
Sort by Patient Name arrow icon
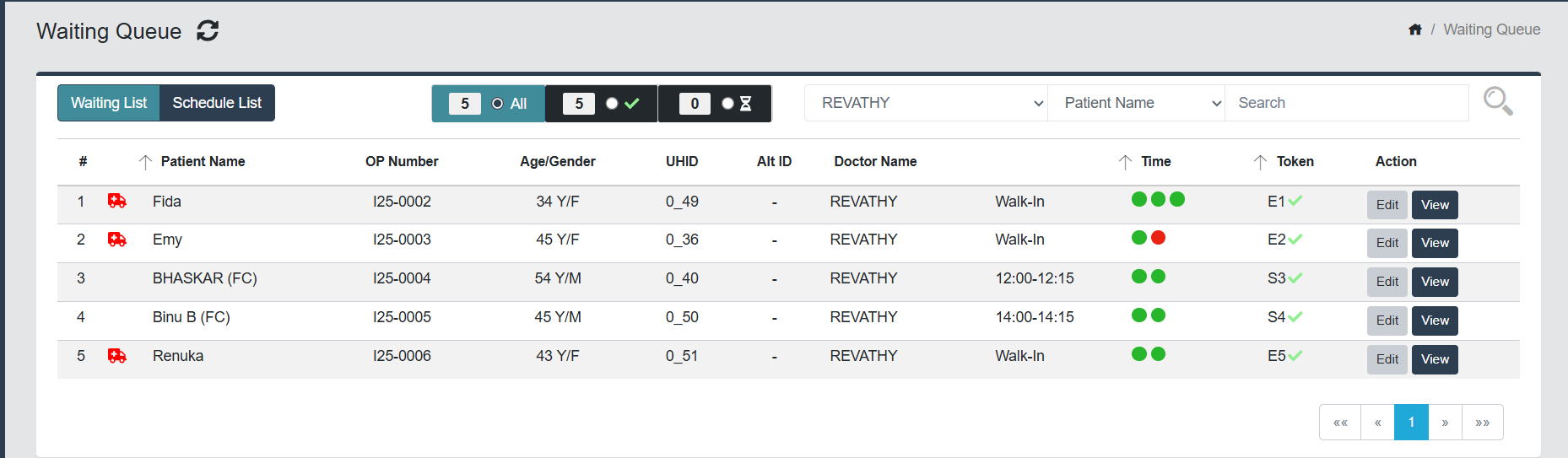[145, 162]
